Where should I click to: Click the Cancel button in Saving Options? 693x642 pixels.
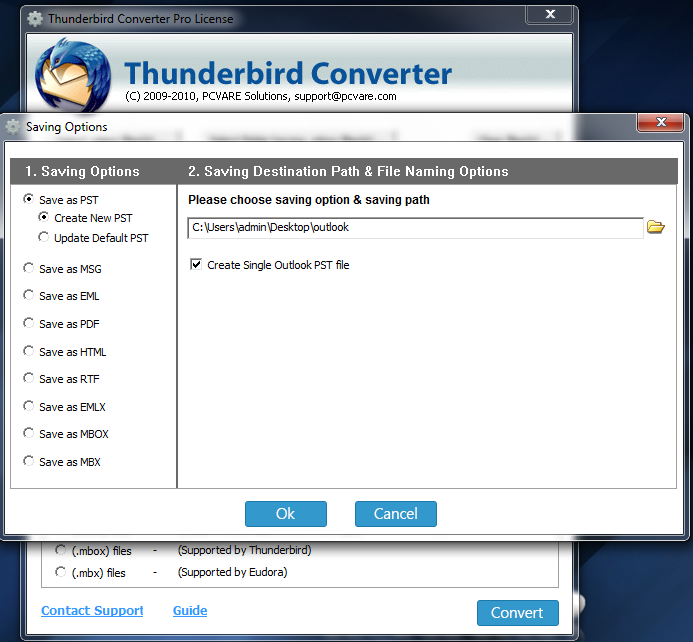point(396,514)
